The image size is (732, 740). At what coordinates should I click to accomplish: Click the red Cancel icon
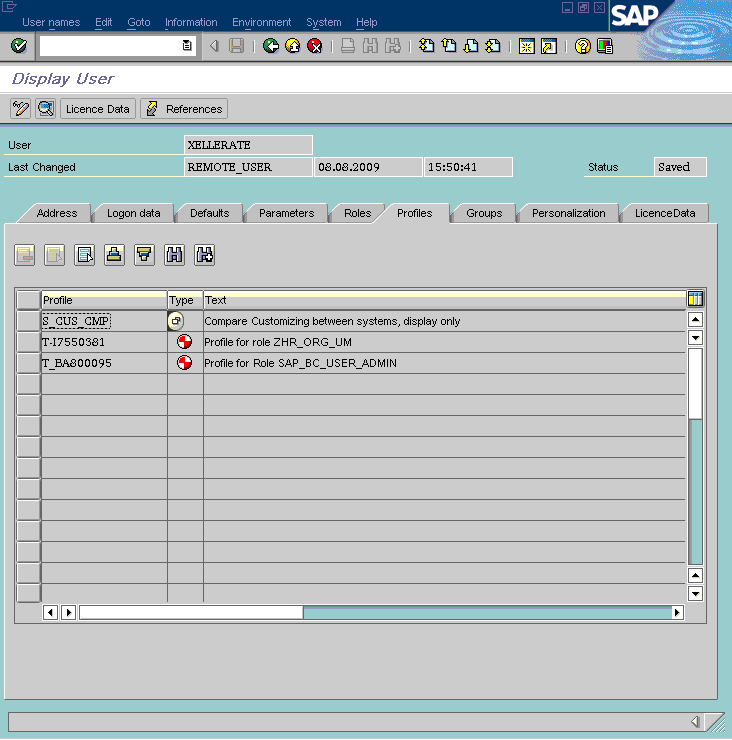tap(315, 46)
